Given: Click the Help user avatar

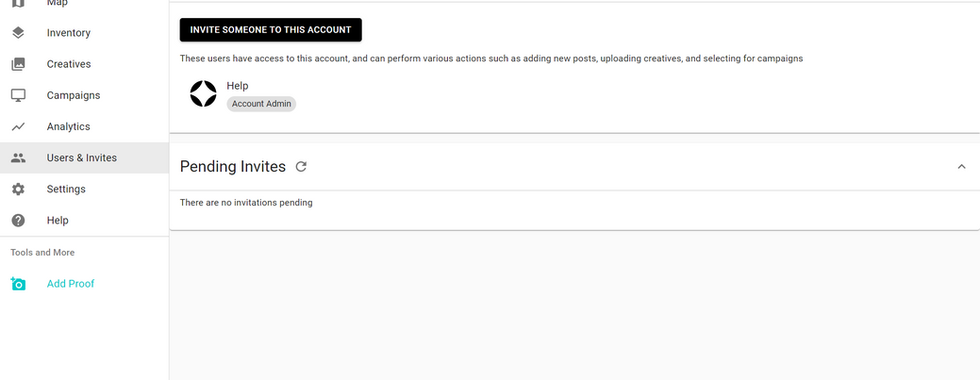Looking at the screenshot, I should click(x=203, y=94).
